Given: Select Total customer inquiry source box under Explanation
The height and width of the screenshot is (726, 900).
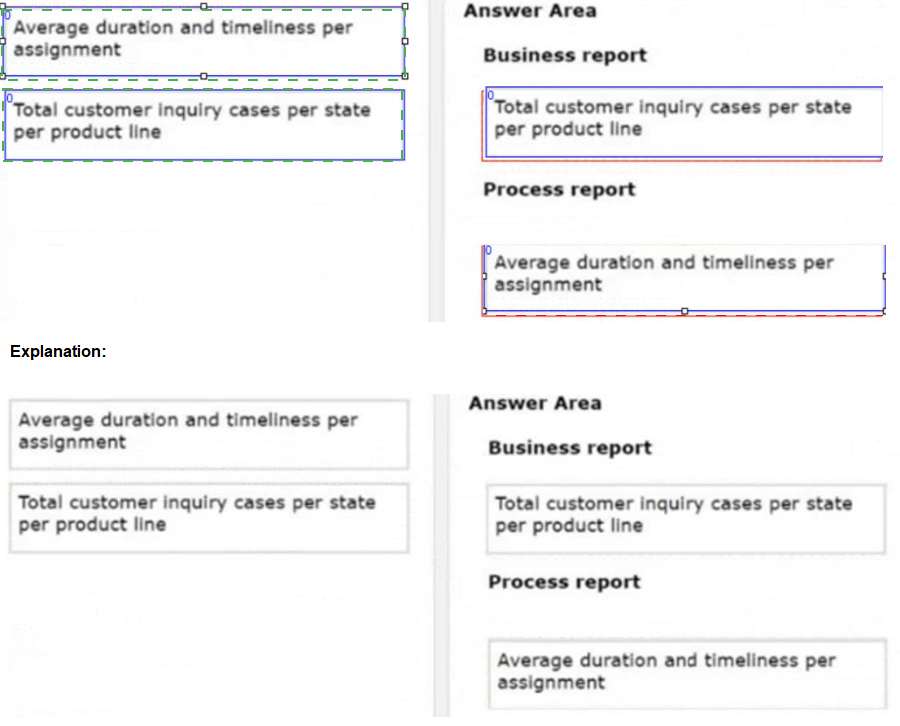Looking at the screenshot, I should click(209, 518).
